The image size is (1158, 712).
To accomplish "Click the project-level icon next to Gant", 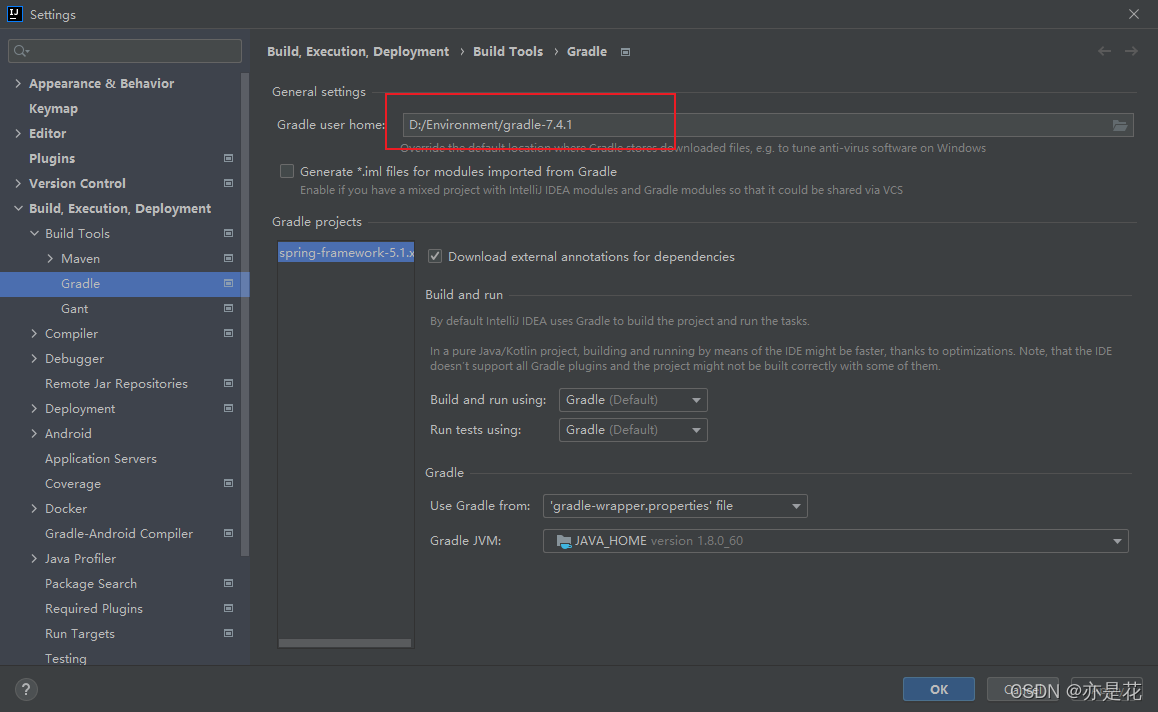I will point(228,308).
